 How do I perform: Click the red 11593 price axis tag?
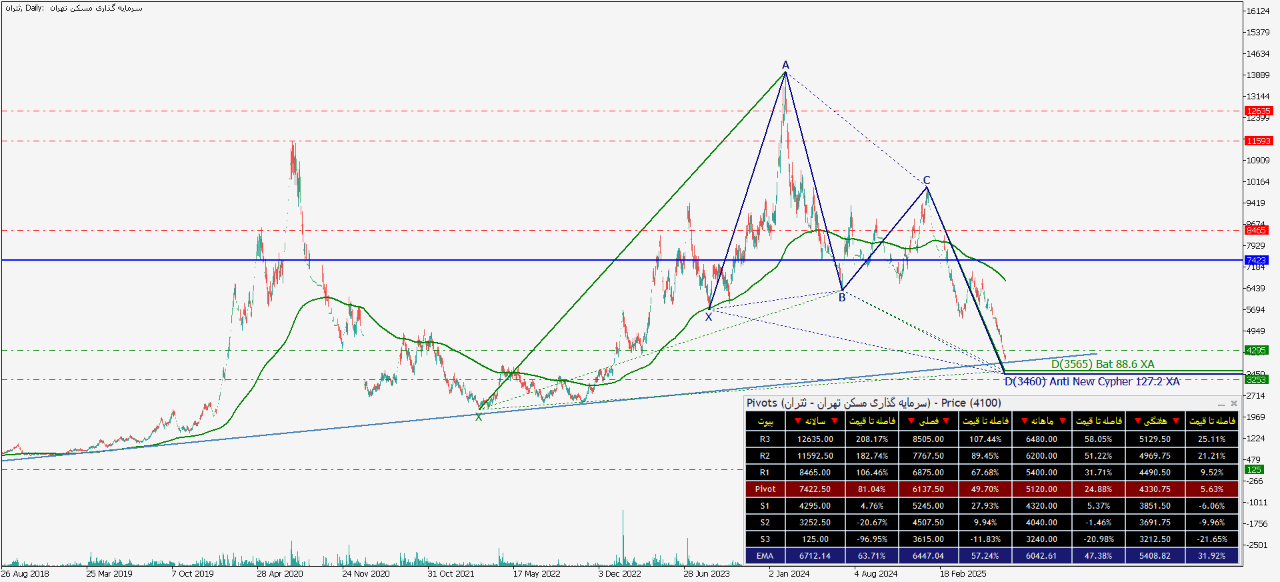tap(1258, 141)
